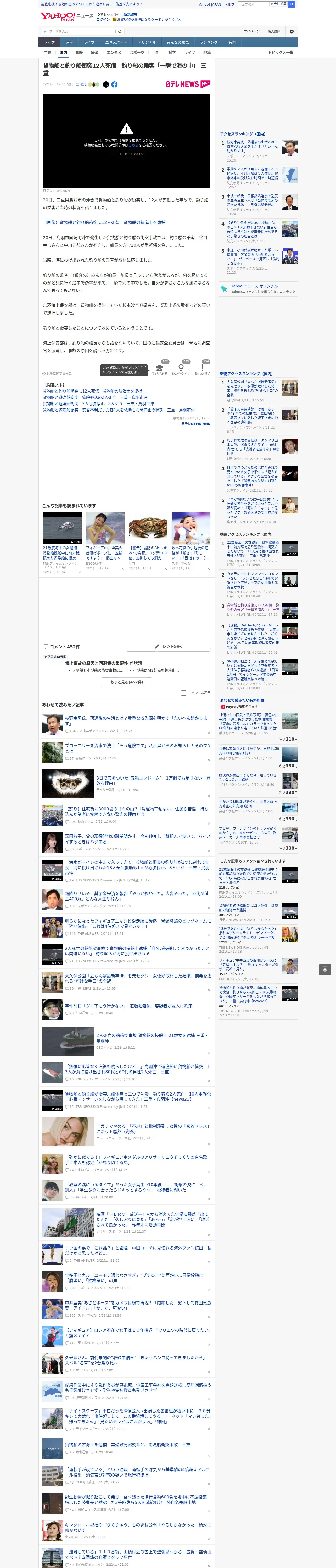Viewport: 336px width, 1568px height.
Task: Open 宇多田ヒカル「ユーモア通じなさすぎ」 article
Action: click(x=134, y=1278)
